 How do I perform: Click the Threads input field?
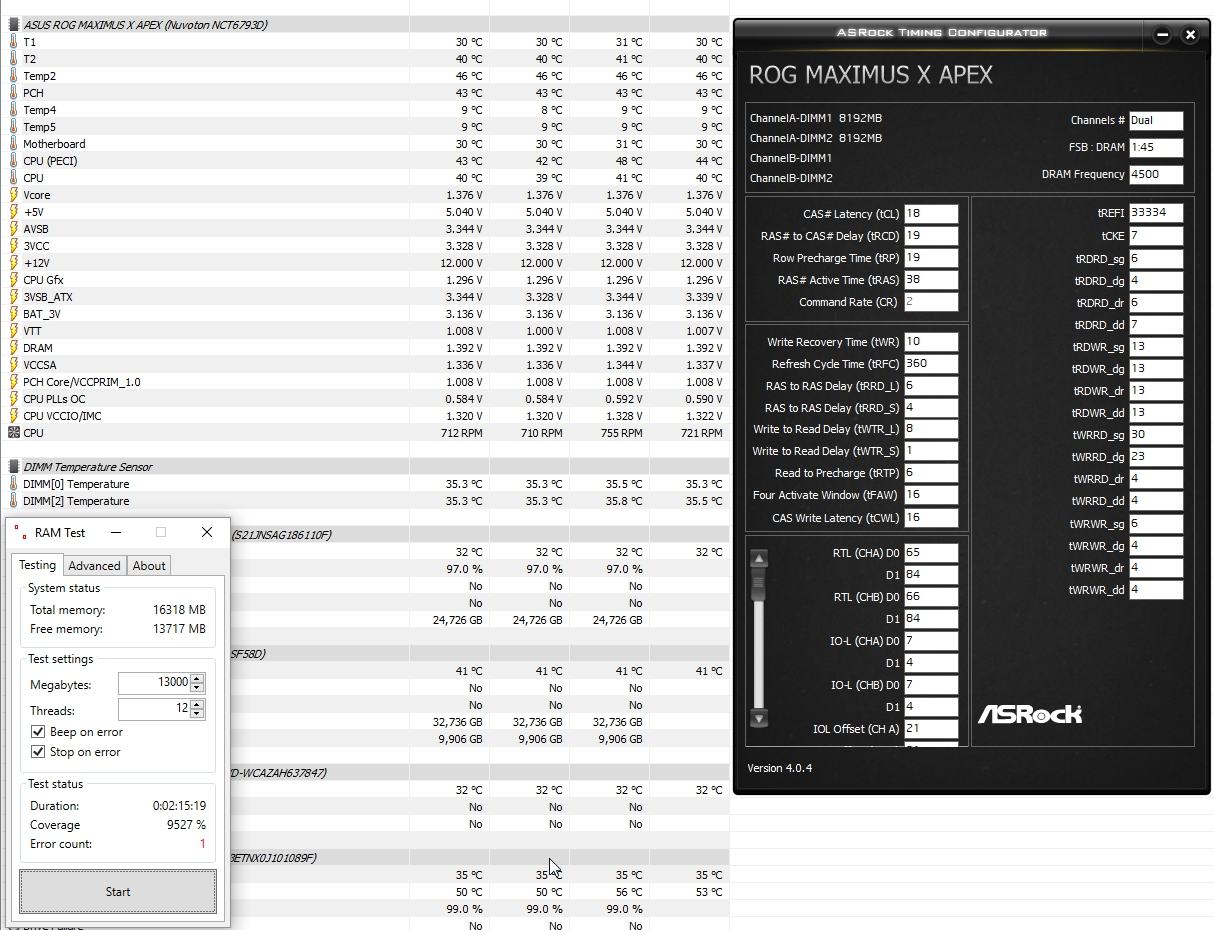(x=154, y=708)
